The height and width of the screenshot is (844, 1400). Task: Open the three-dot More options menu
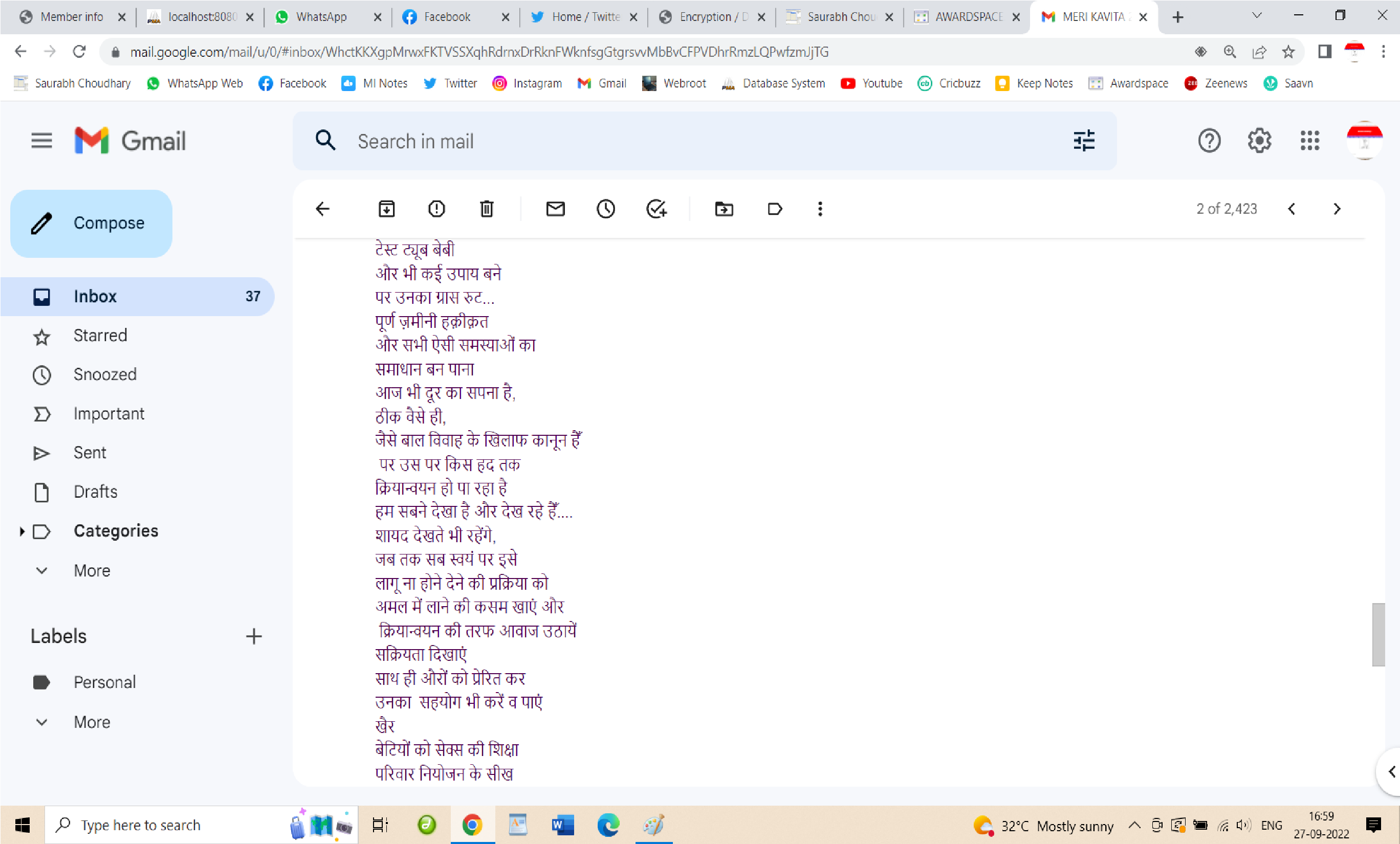(x=819, y=209)
